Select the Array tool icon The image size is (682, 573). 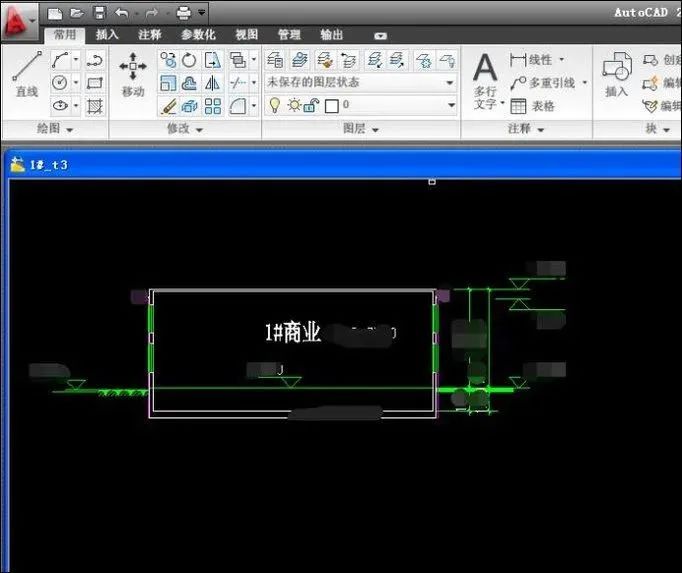coord(213,106)
